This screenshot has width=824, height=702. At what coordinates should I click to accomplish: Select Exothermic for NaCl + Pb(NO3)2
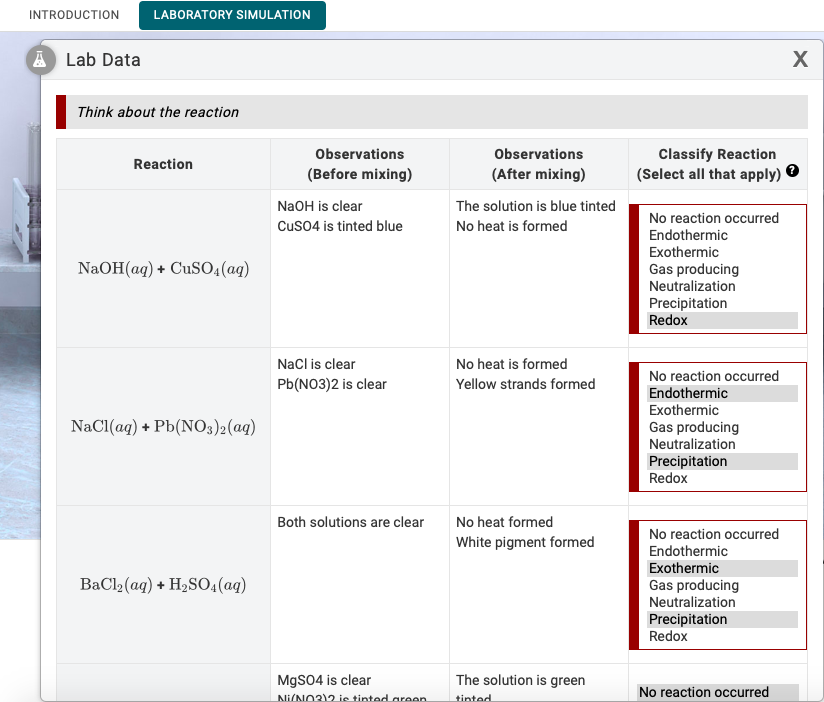click(722, 410)
